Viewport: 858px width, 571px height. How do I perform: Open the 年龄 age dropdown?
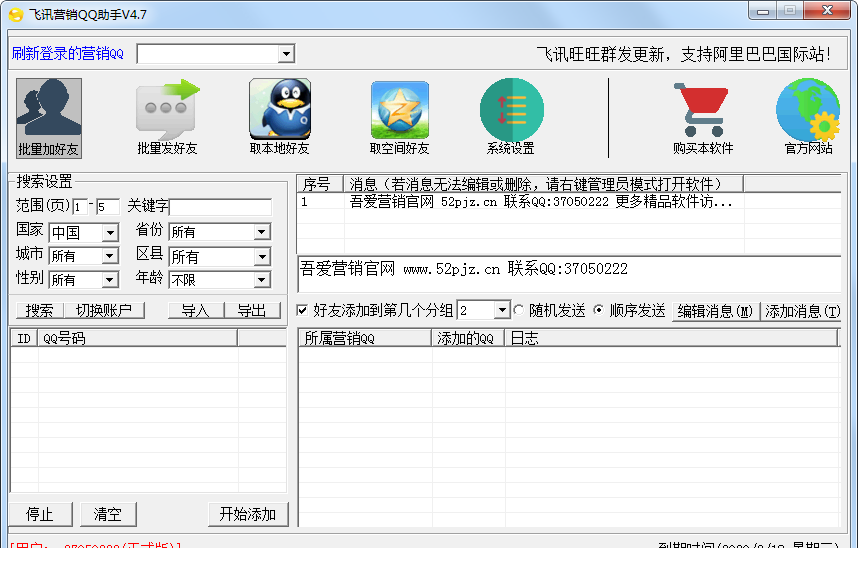tap(262, 280)
